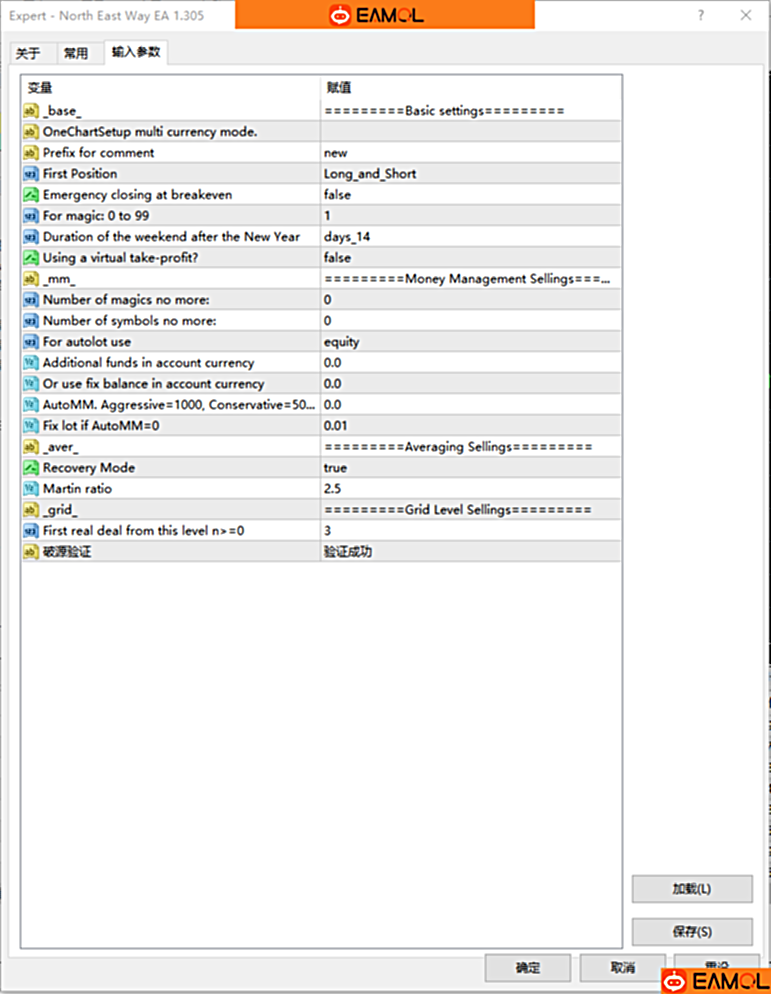
Task: Select the Martin ratio variable name
Action: (x=77, y=489)
